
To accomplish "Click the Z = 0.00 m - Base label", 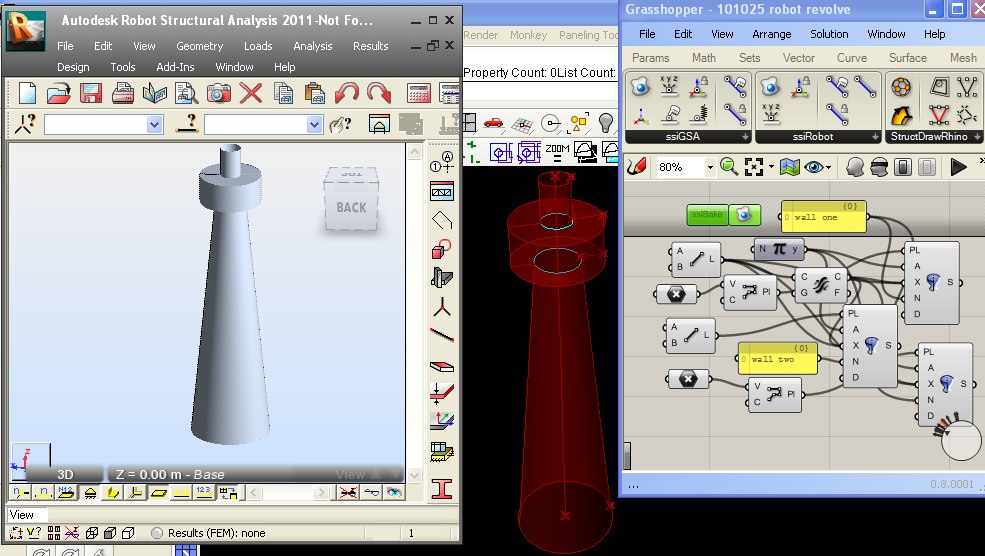I will (x=170, y=474).
